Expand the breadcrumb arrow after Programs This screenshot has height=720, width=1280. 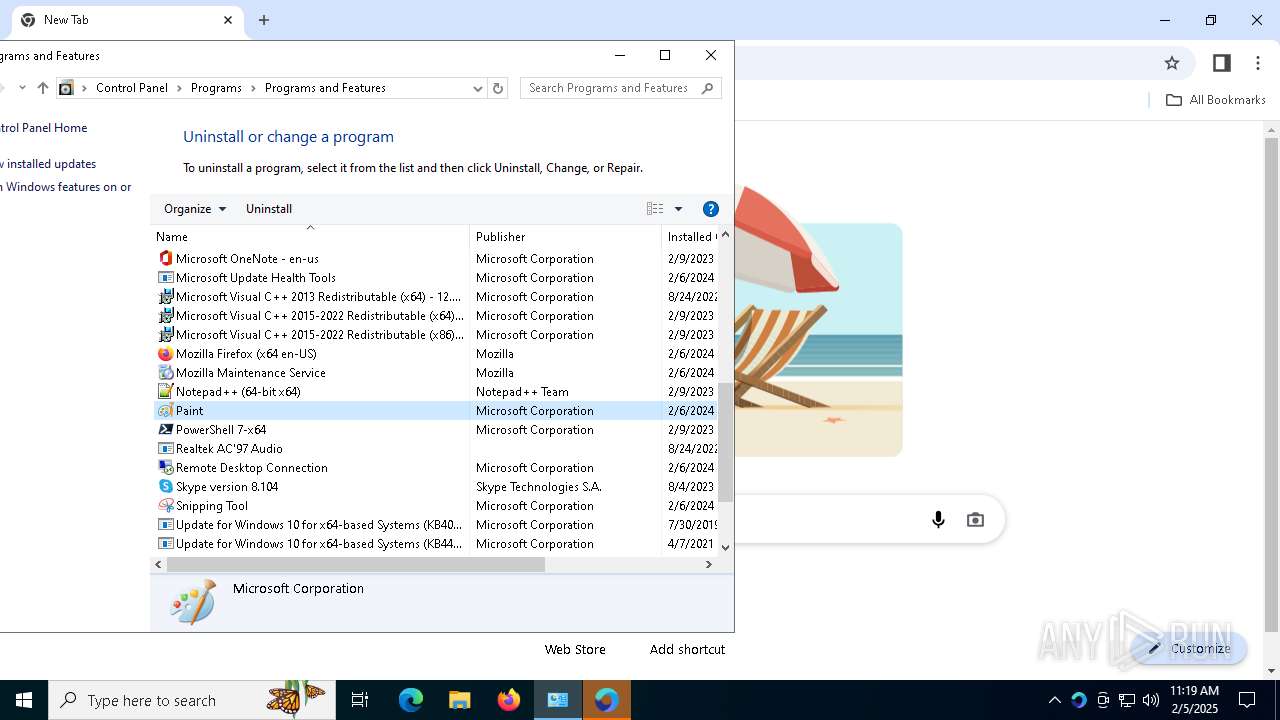click(x=253, y=88)
